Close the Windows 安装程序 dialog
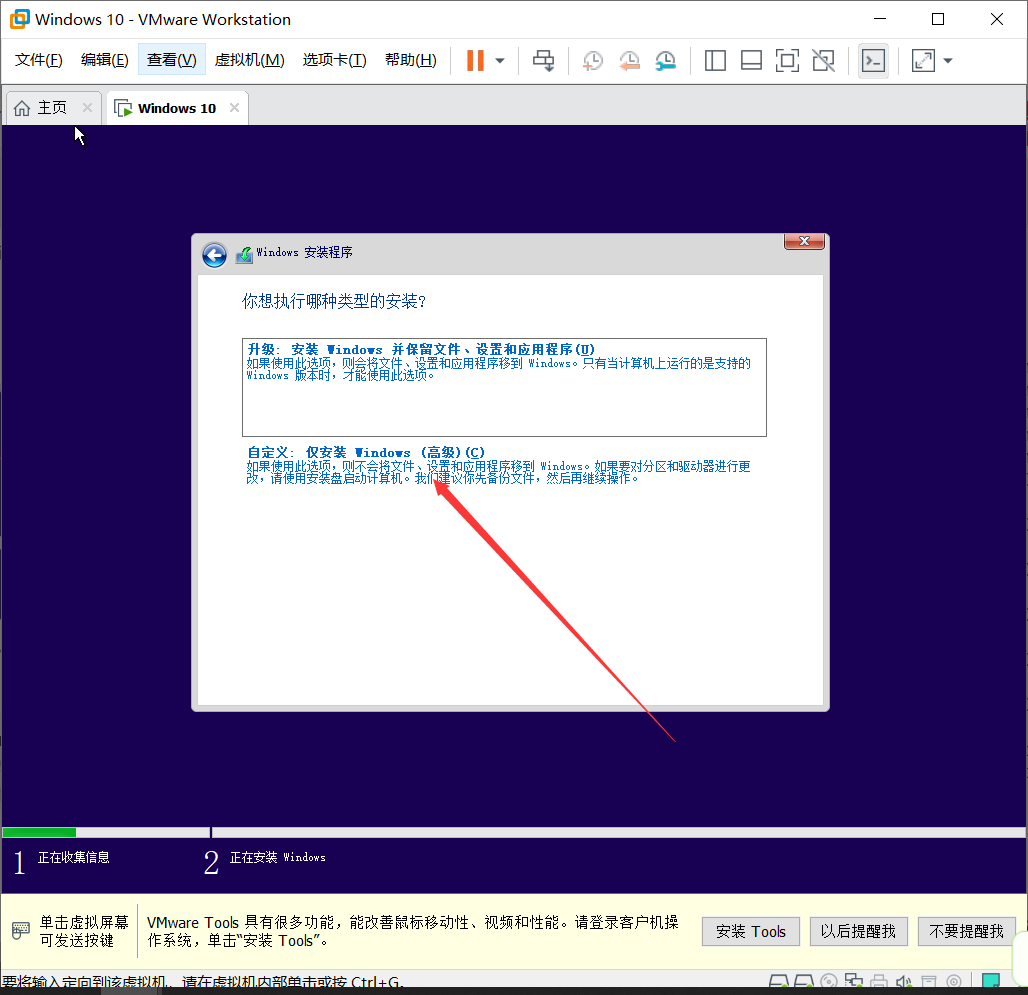 [x=804, y=241]
